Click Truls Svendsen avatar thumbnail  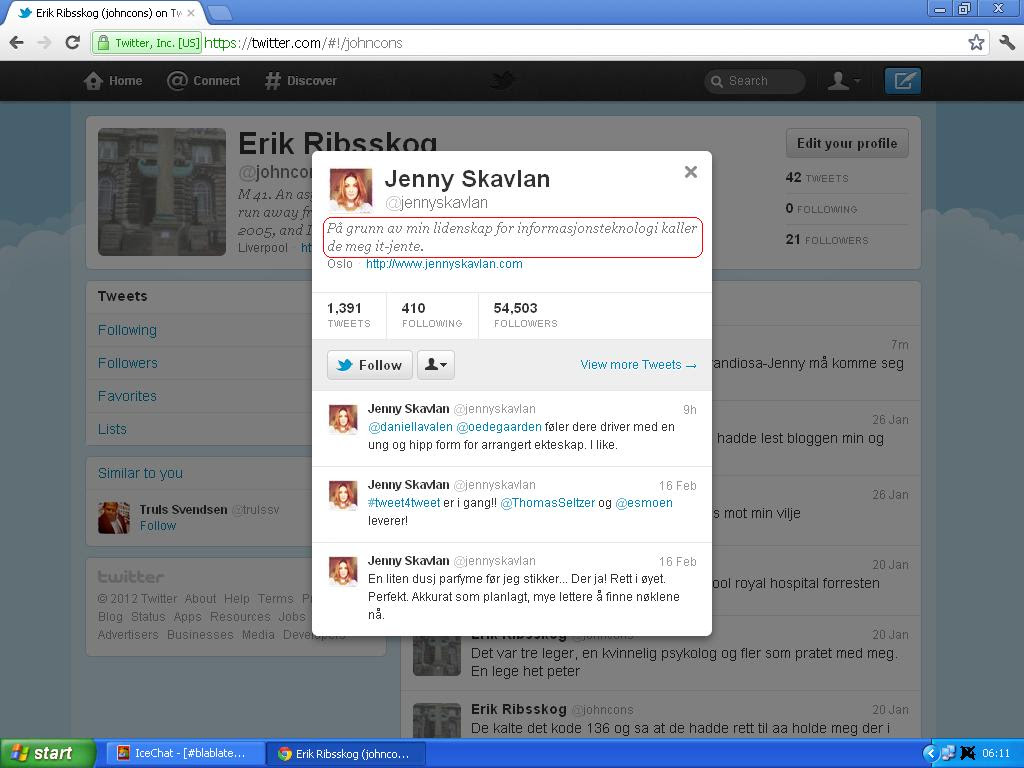pyautogui.click(x=114, y=518)
